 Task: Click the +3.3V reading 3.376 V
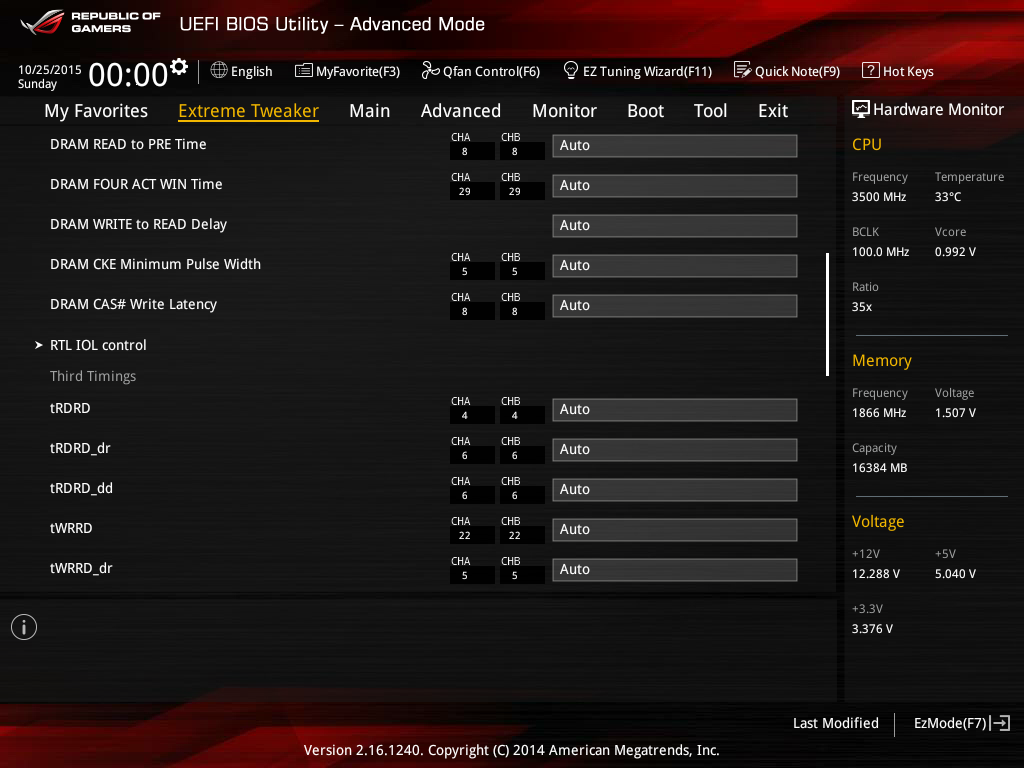[x=872, y=629]
